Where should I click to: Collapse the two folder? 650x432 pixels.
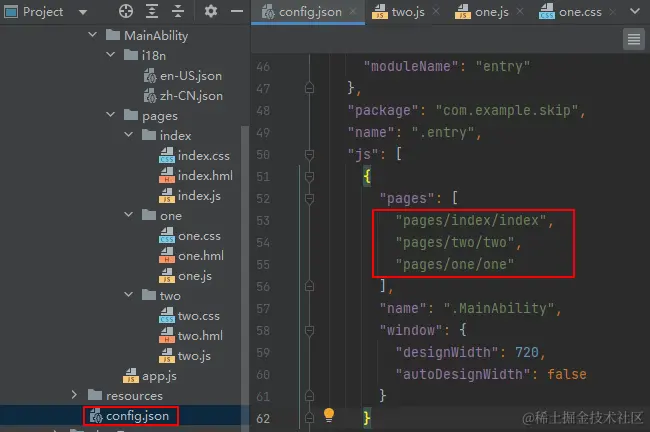point(129,294)
